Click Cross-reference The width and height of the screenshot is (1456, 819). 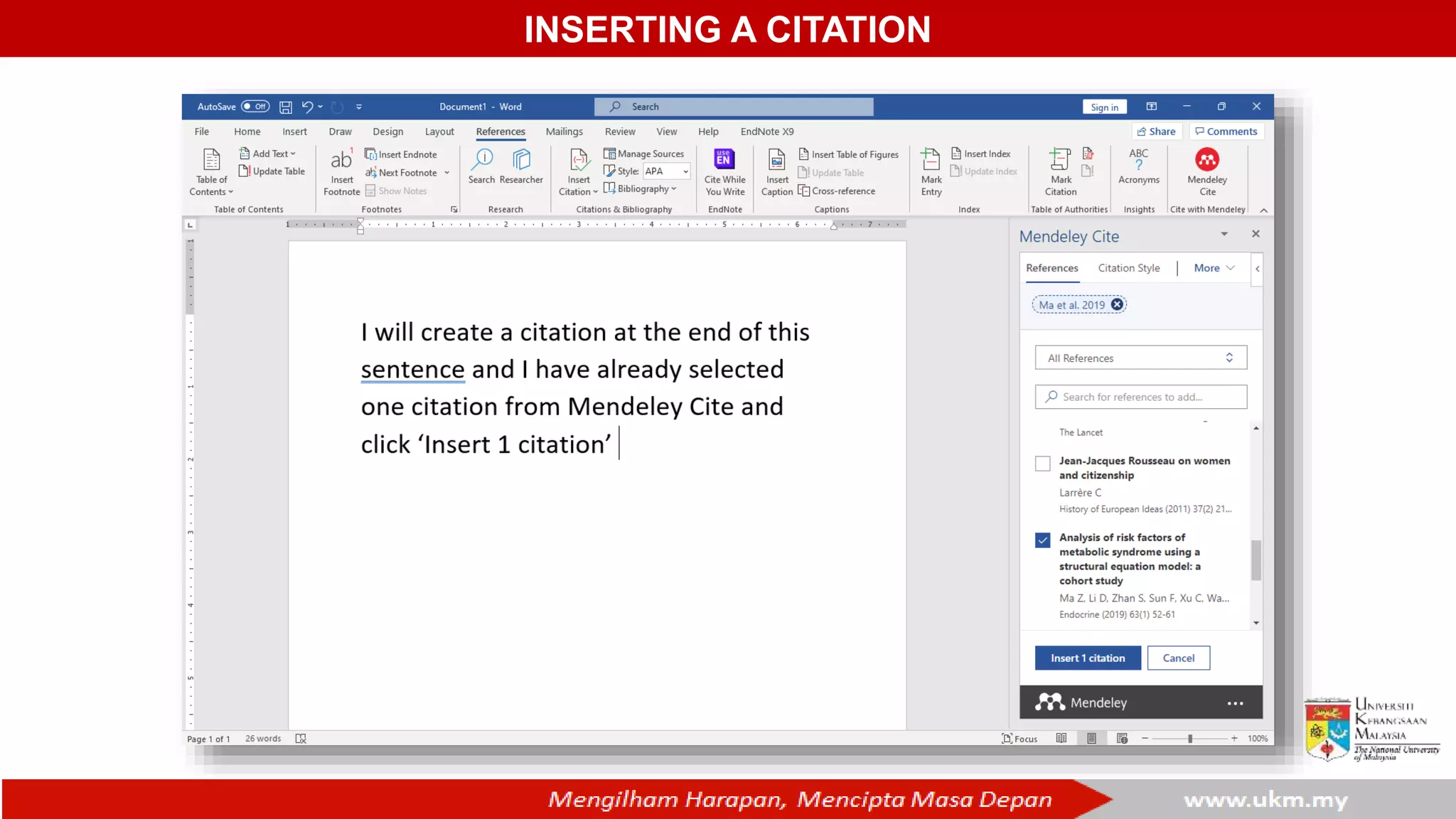[837, 191]
